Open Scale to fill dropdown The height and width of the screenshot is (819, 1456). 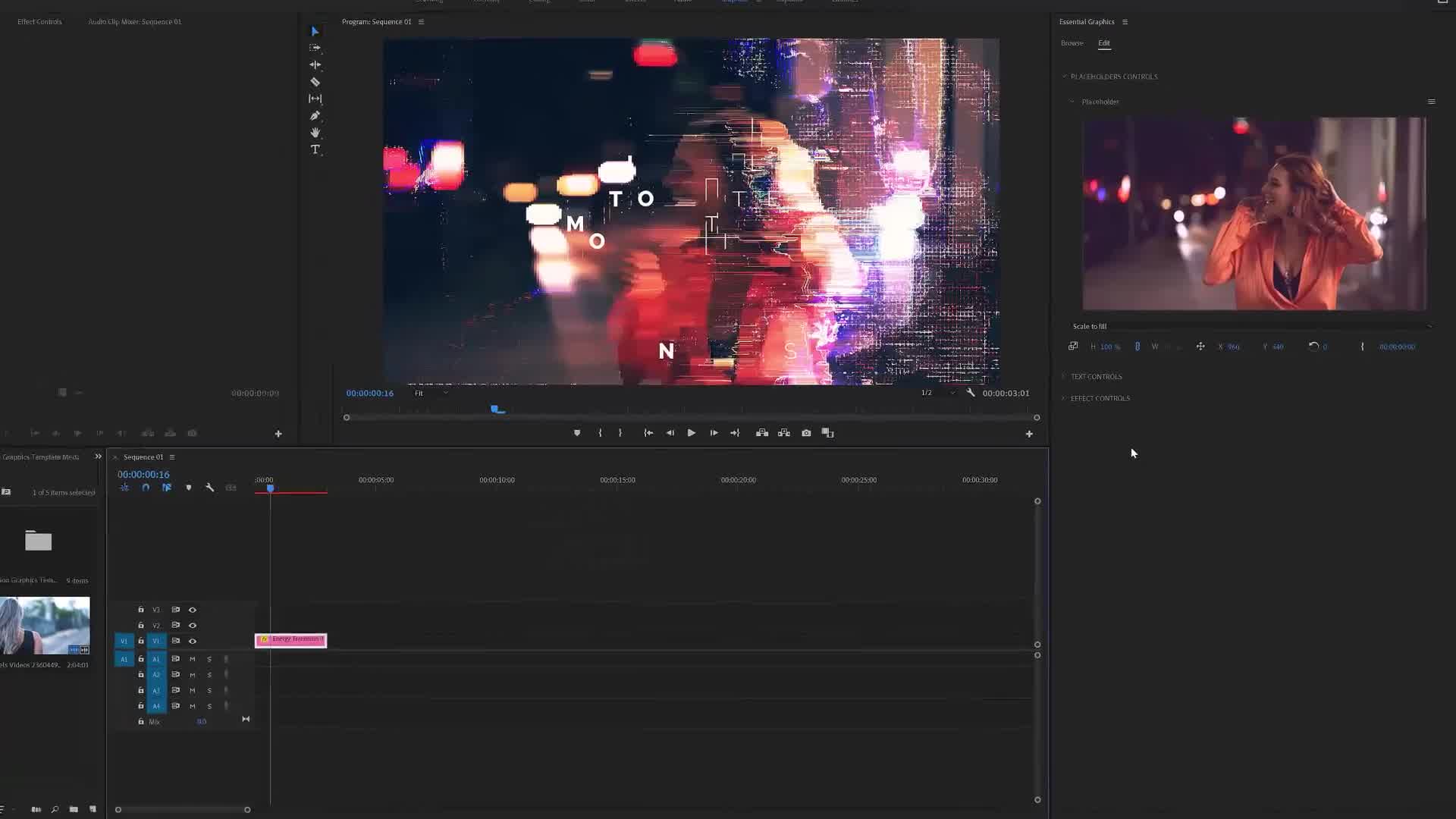(x=1252, y=326)
